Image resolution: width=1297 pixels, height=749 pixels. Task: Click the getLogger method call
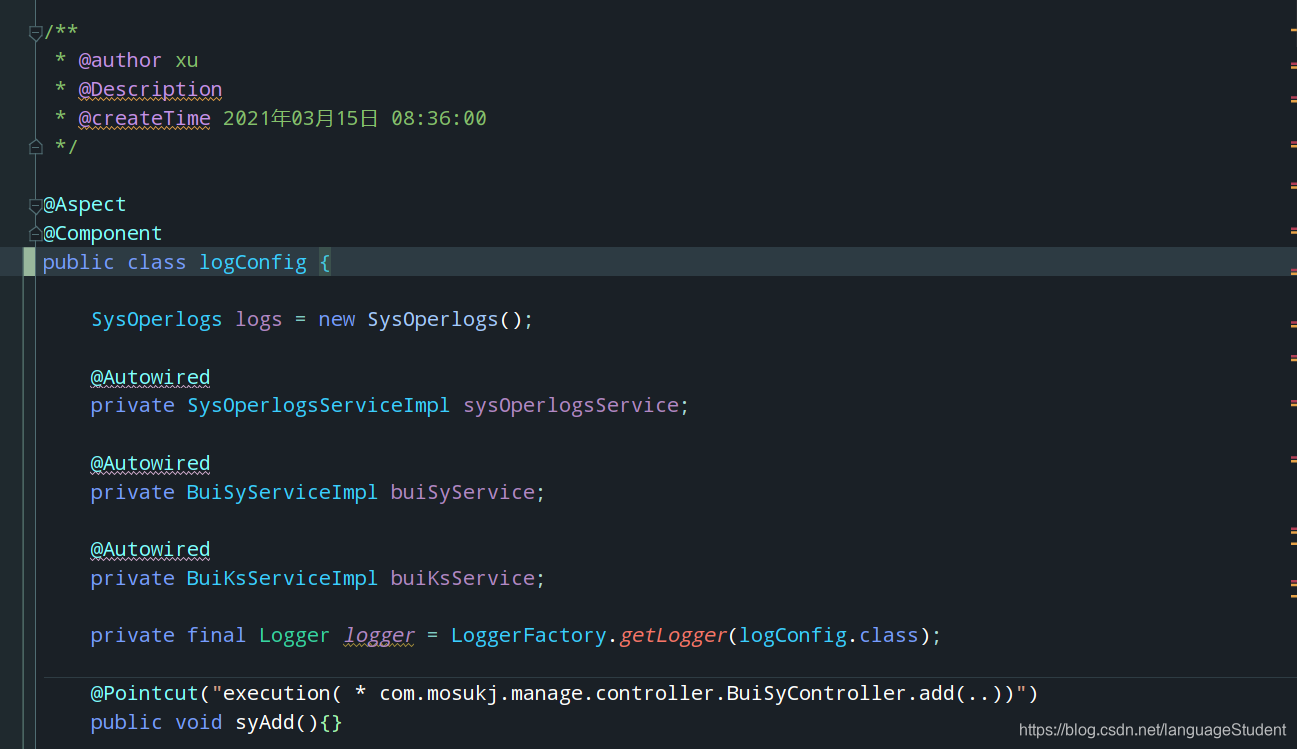[674, 635]
